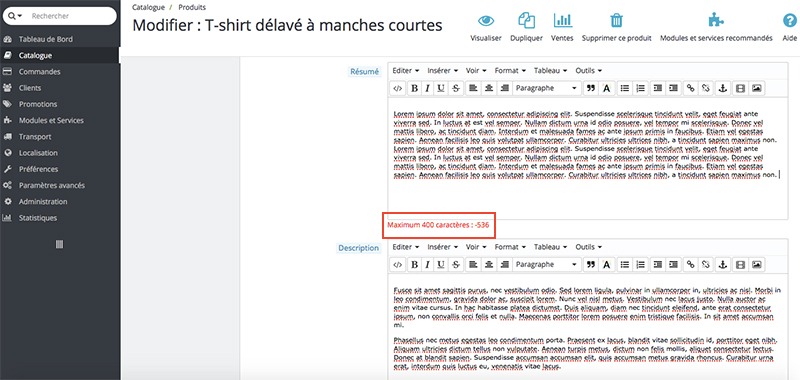Click Visualiser to preview the product
Screen dimensions: 800x380
pyautogui.click(x=486, y=28)
